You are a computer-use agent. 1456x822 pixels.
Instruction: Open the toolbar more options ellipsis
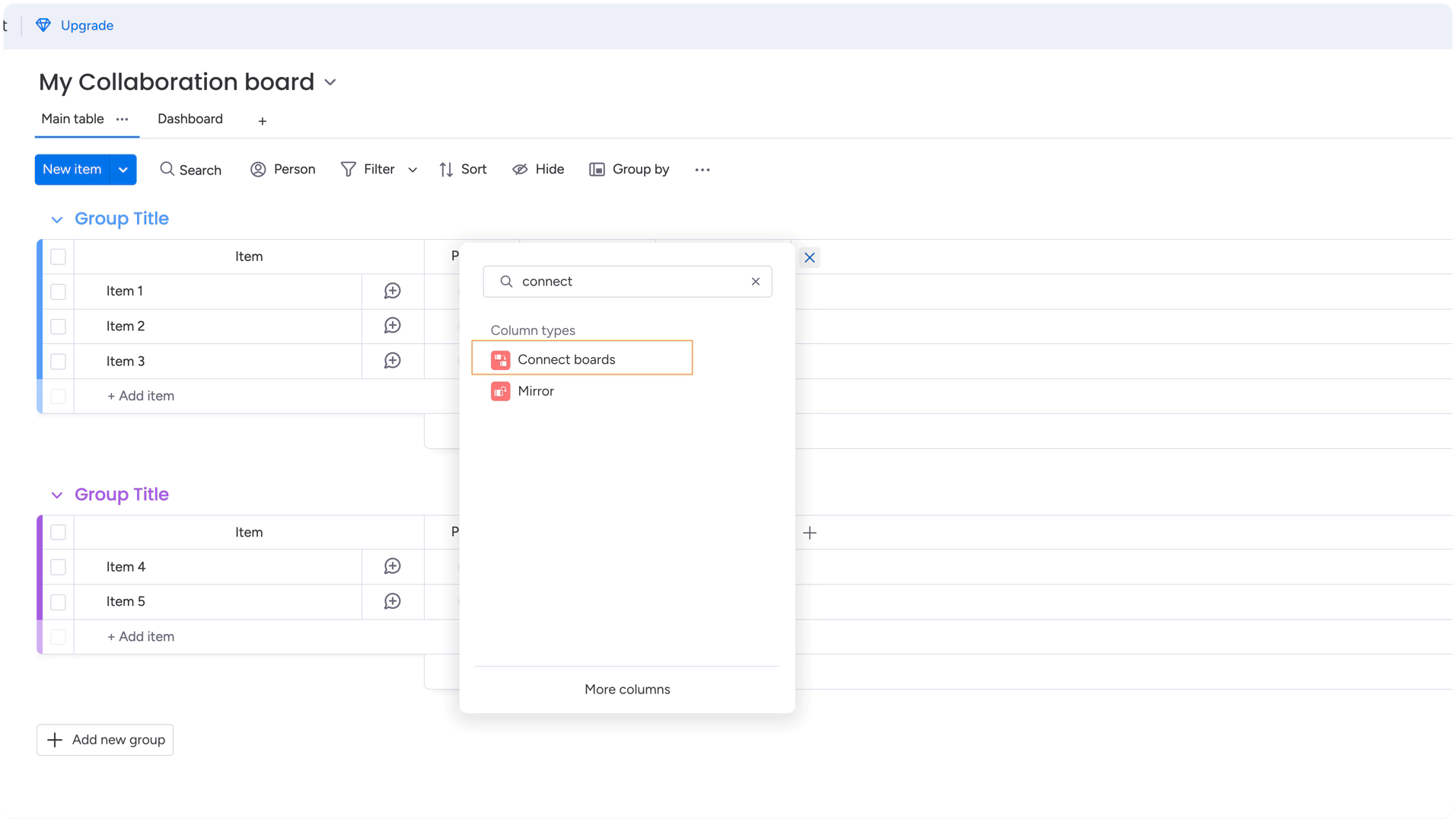pyautogui.click(x=702, y=170)
